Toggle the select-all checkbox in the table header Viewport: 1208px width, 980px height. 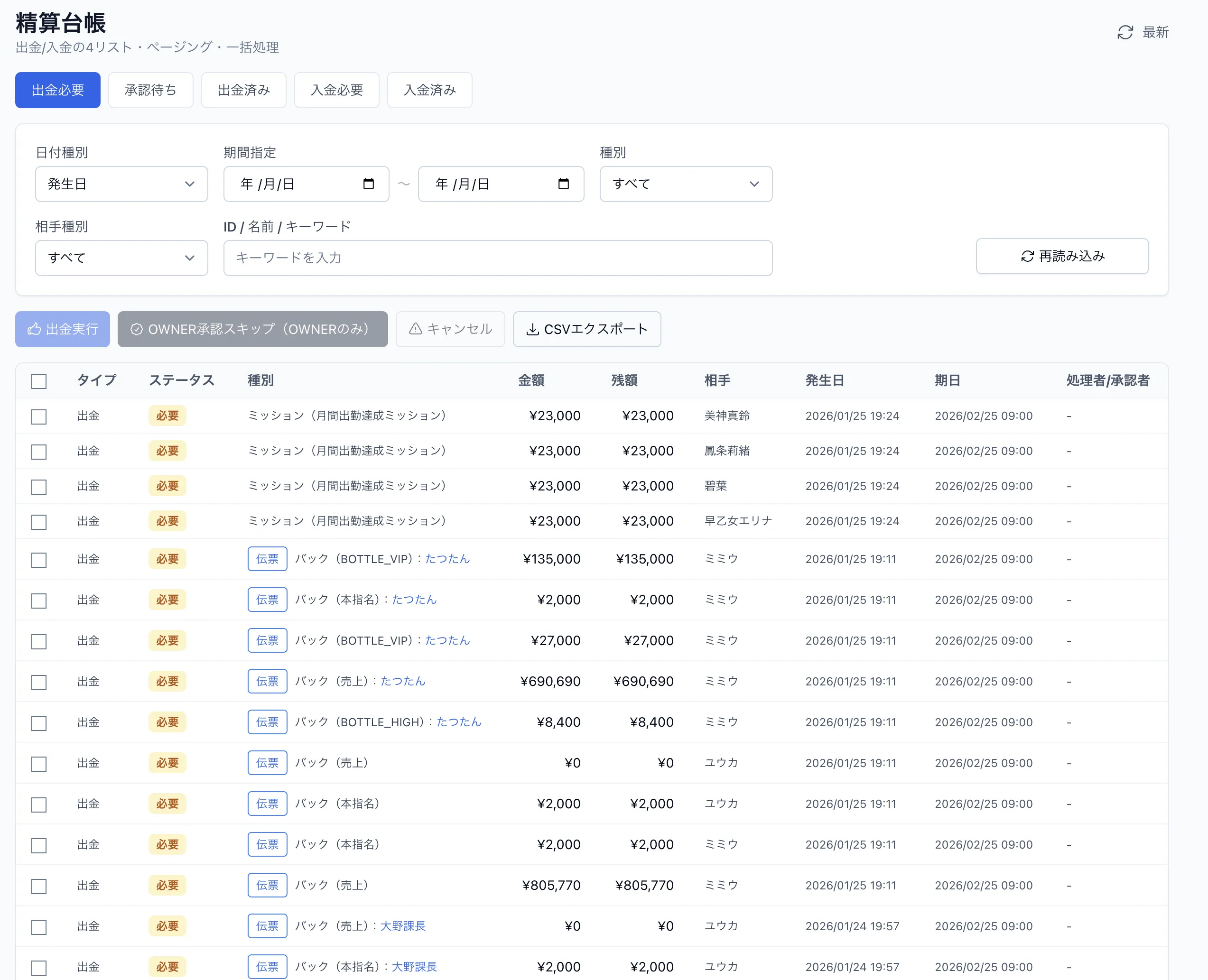[39, 381]
